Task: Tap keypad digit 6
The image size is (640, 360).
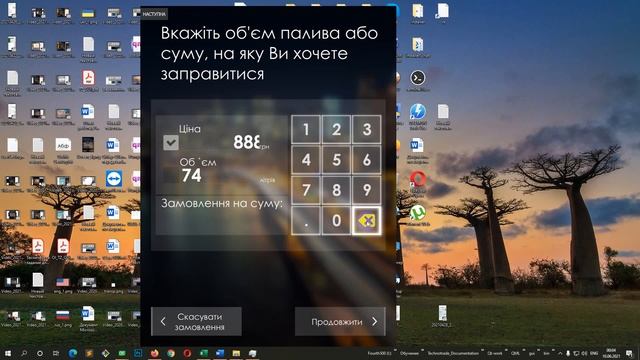Action: click(367, 160)
